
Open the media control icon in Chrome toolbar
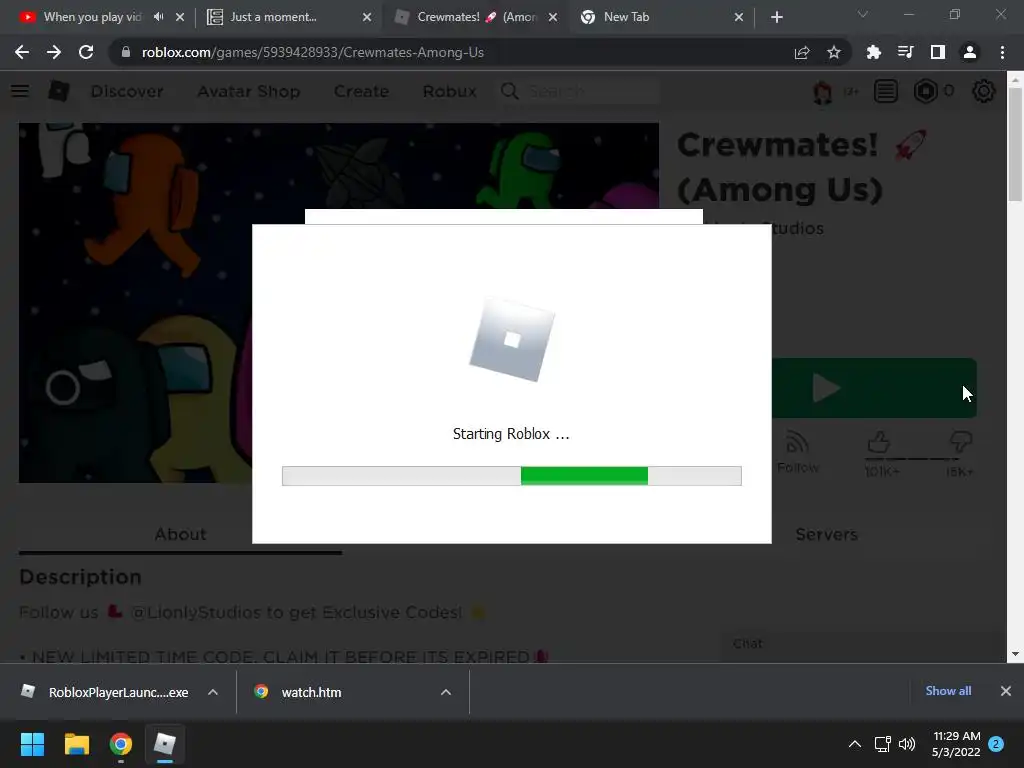pos(905,52)
